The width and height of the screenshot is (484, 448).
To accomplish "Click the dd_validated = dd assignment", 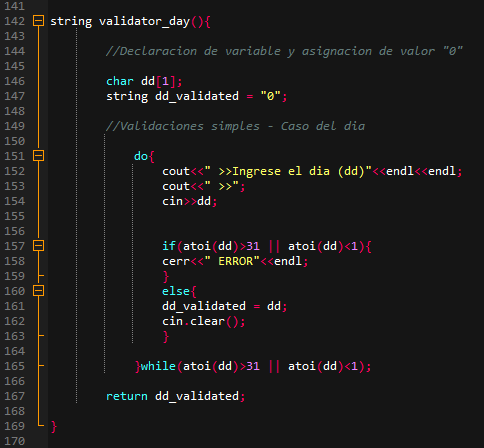I will tap(224, 306).
